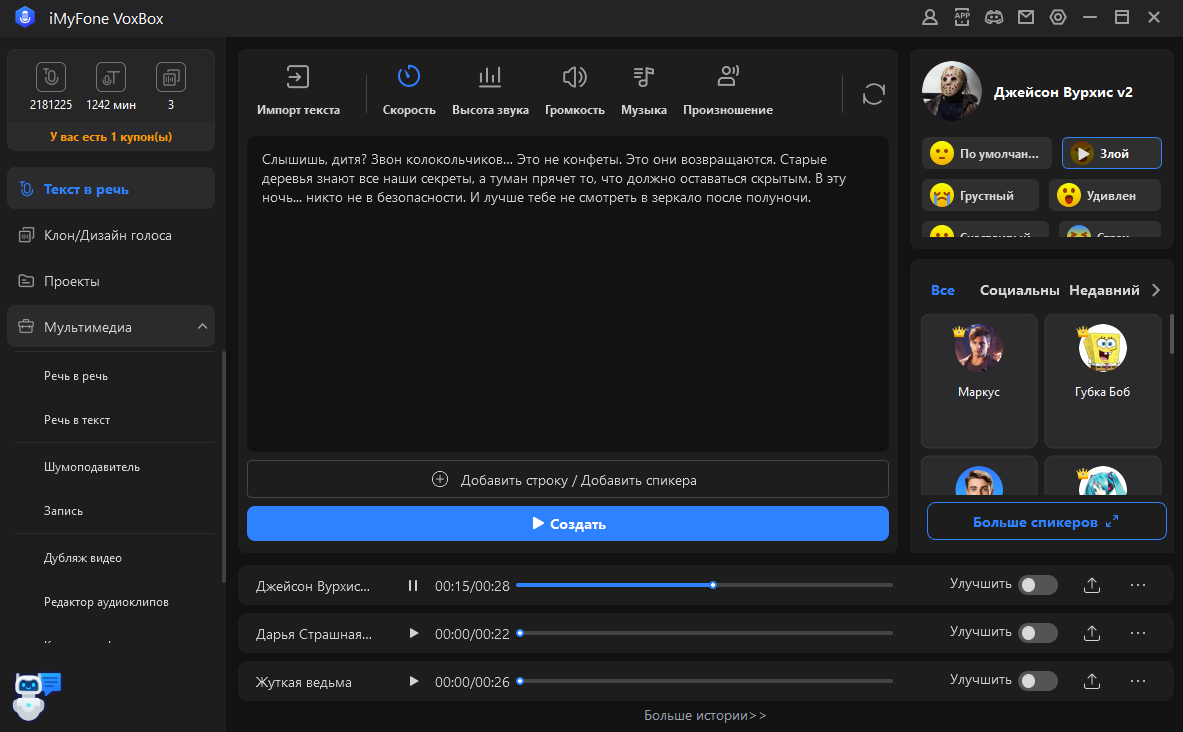
Task: Open more options for Жуткая ведьма clip
Action: pyautogui.click(x=1137, y=681)
